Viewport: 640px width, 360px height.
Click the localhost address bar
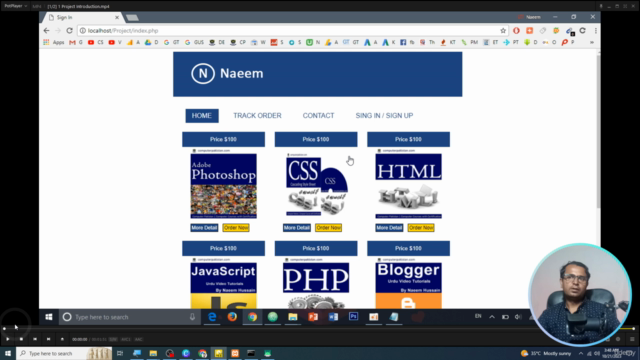292,31
